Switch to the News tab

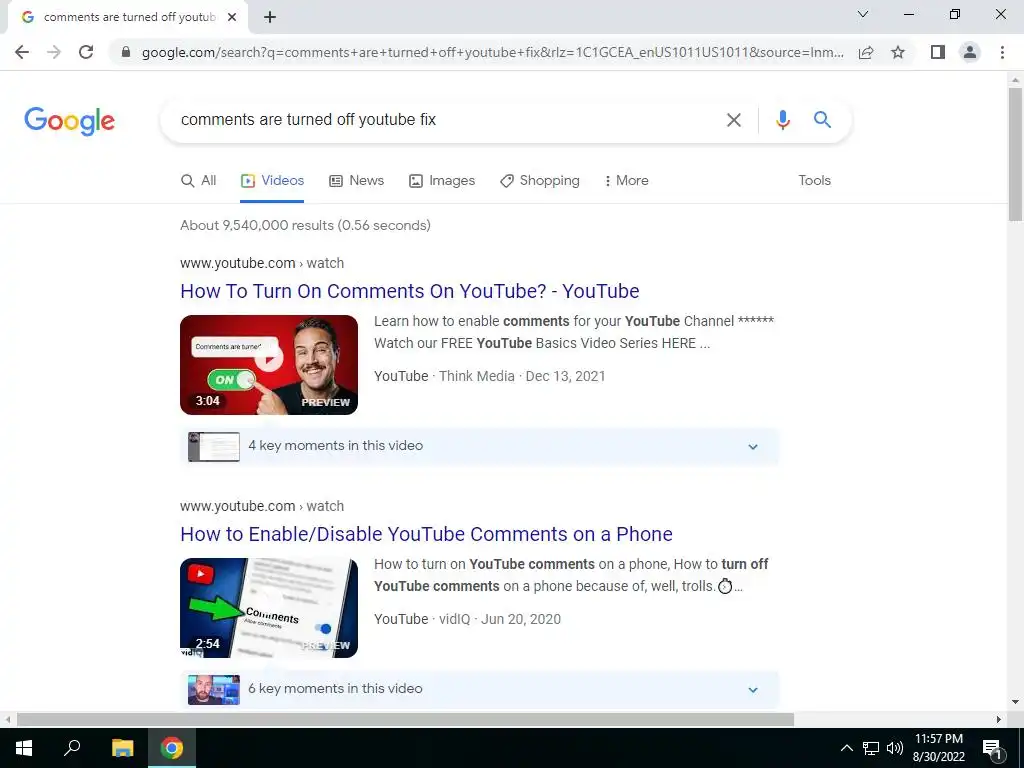357,181
